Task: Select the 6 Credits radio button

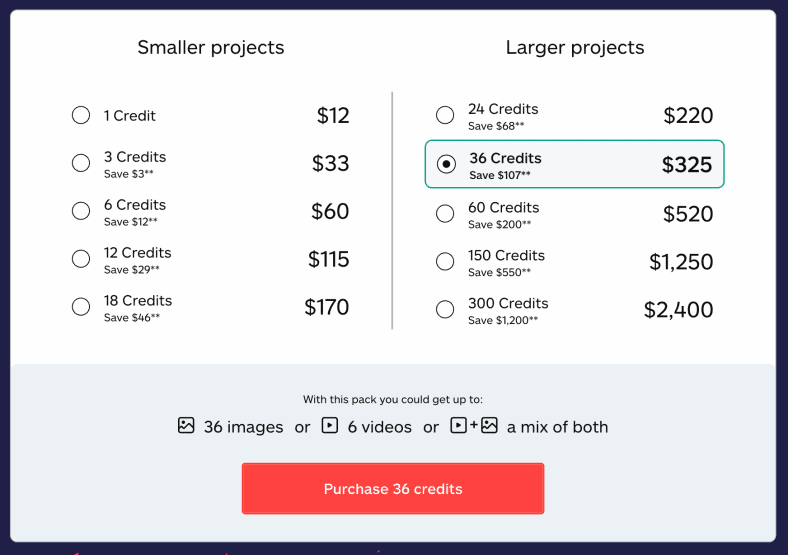Action: [x=81, y=211]
